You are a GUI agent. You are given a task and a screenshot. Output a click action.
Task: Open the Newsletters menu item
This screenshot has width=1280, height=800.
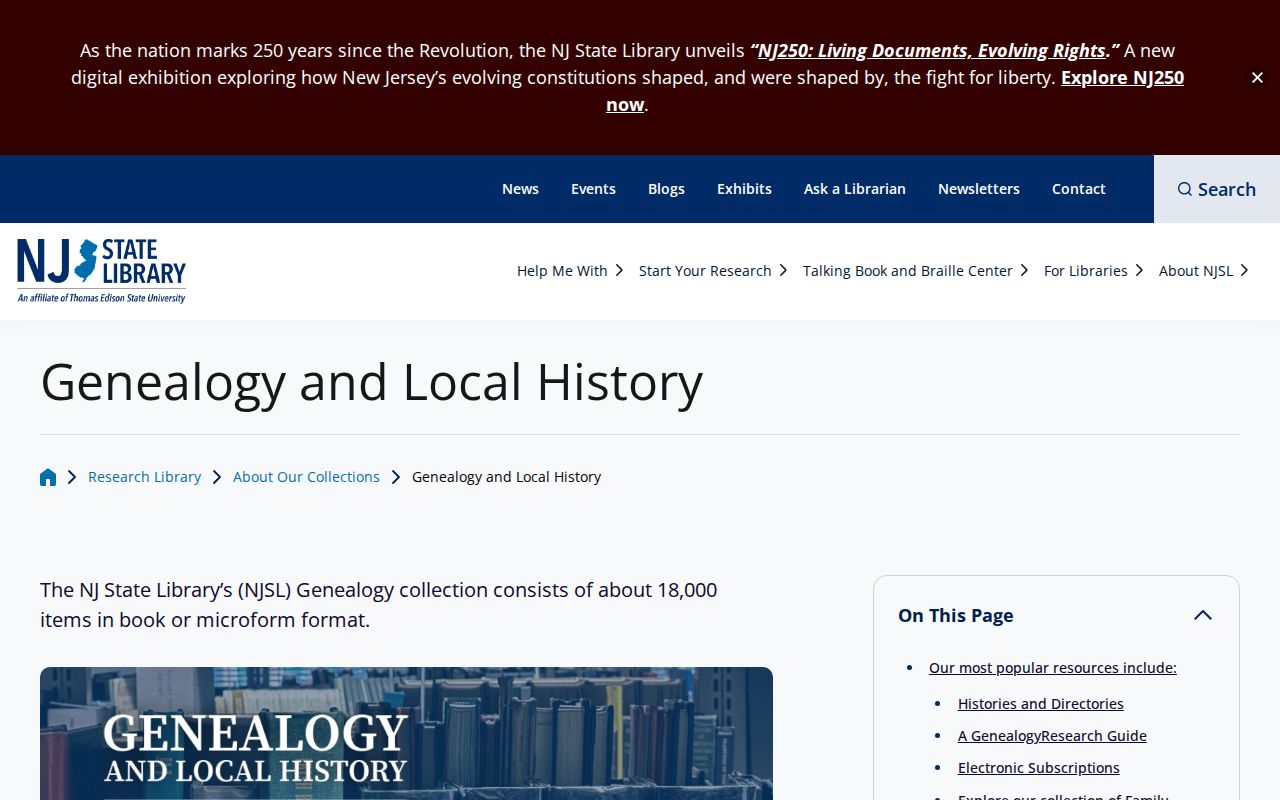(979, 189)
